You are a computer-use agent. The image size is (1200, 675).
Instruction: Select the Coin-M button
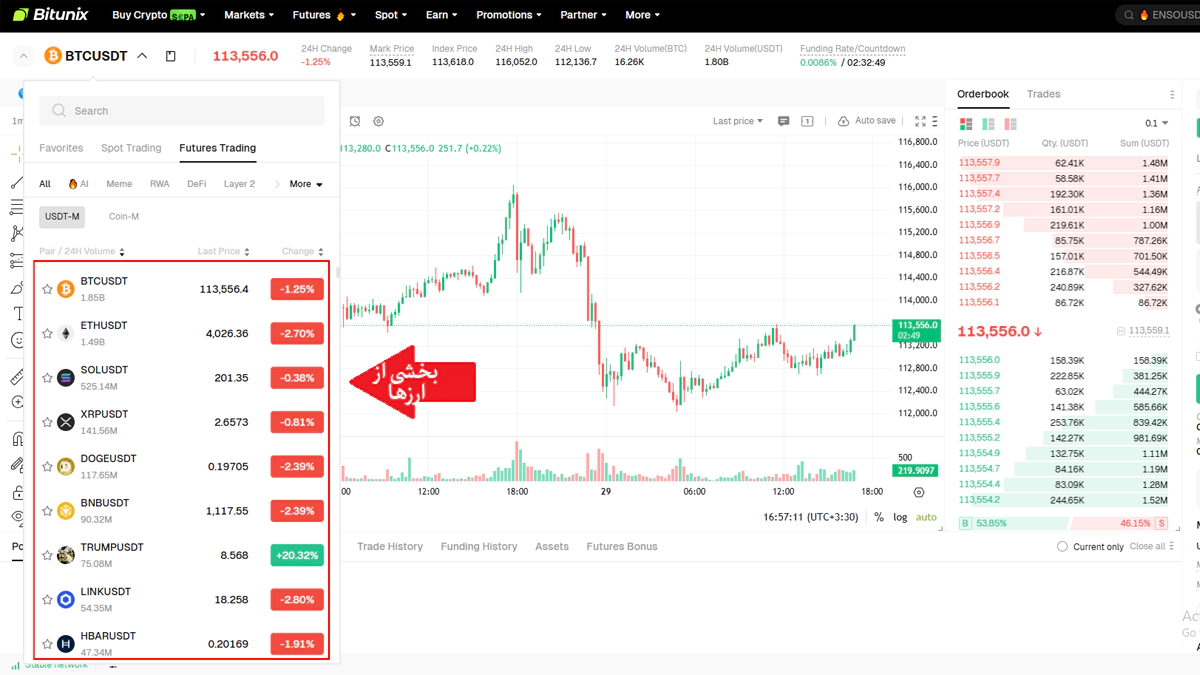(124, 216)
